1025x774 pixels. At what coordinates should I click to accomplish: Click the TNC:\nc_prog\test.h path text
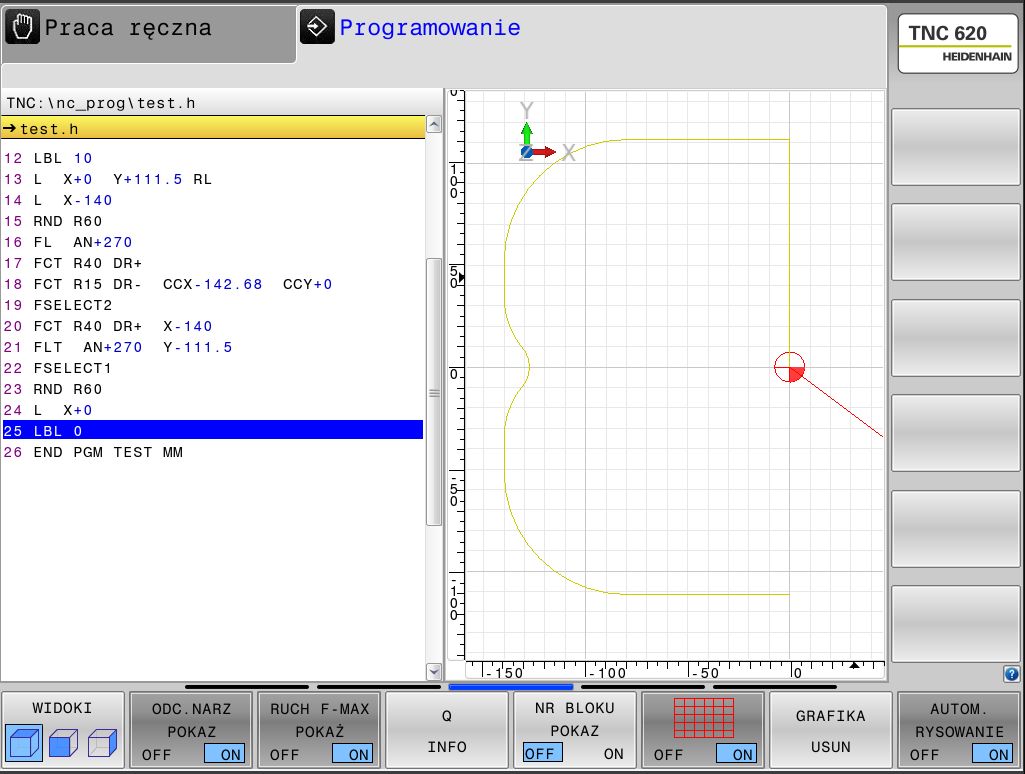point(101,103)
